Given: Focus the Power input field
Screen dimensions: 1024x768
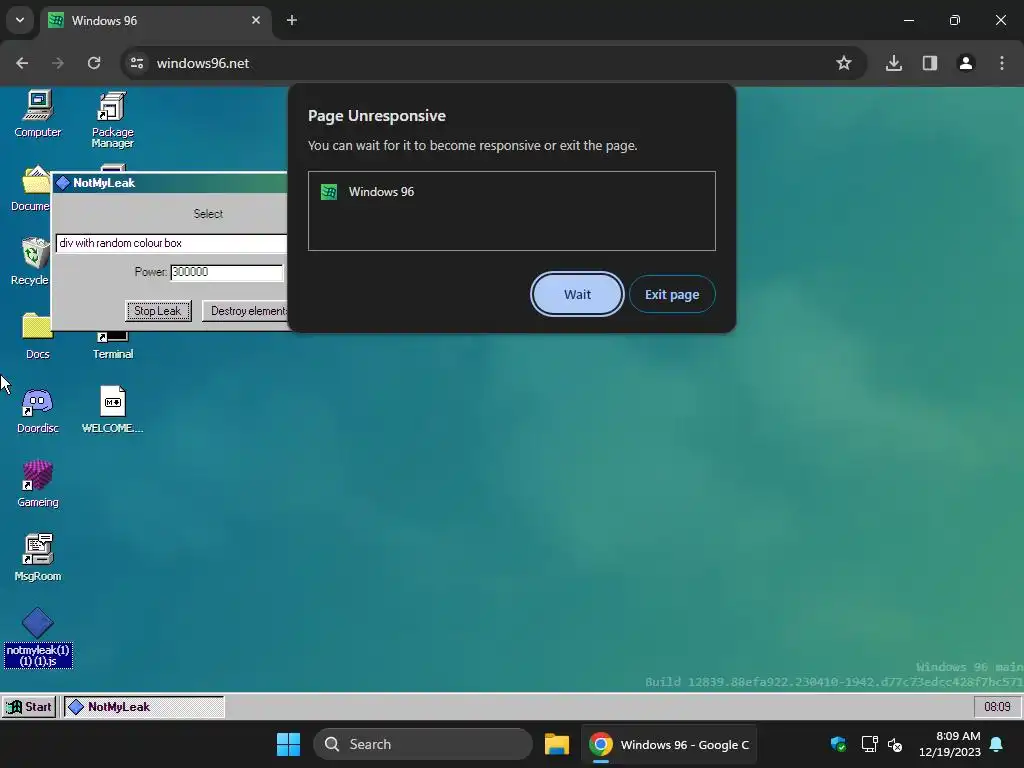Looking at the screenshot, I should 227,272.
